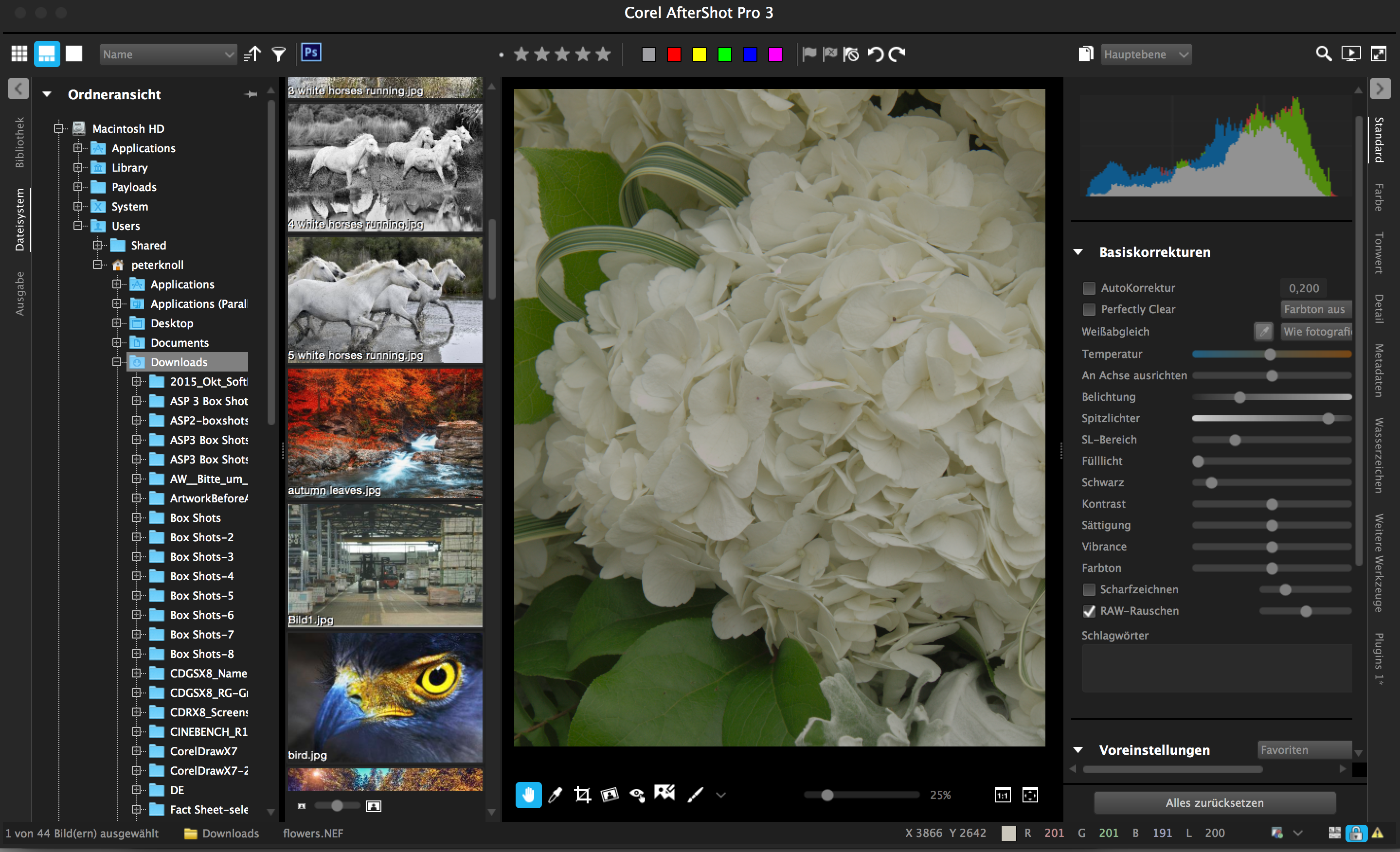
Task: Select the Crop tool
Action: click(582, 795)
